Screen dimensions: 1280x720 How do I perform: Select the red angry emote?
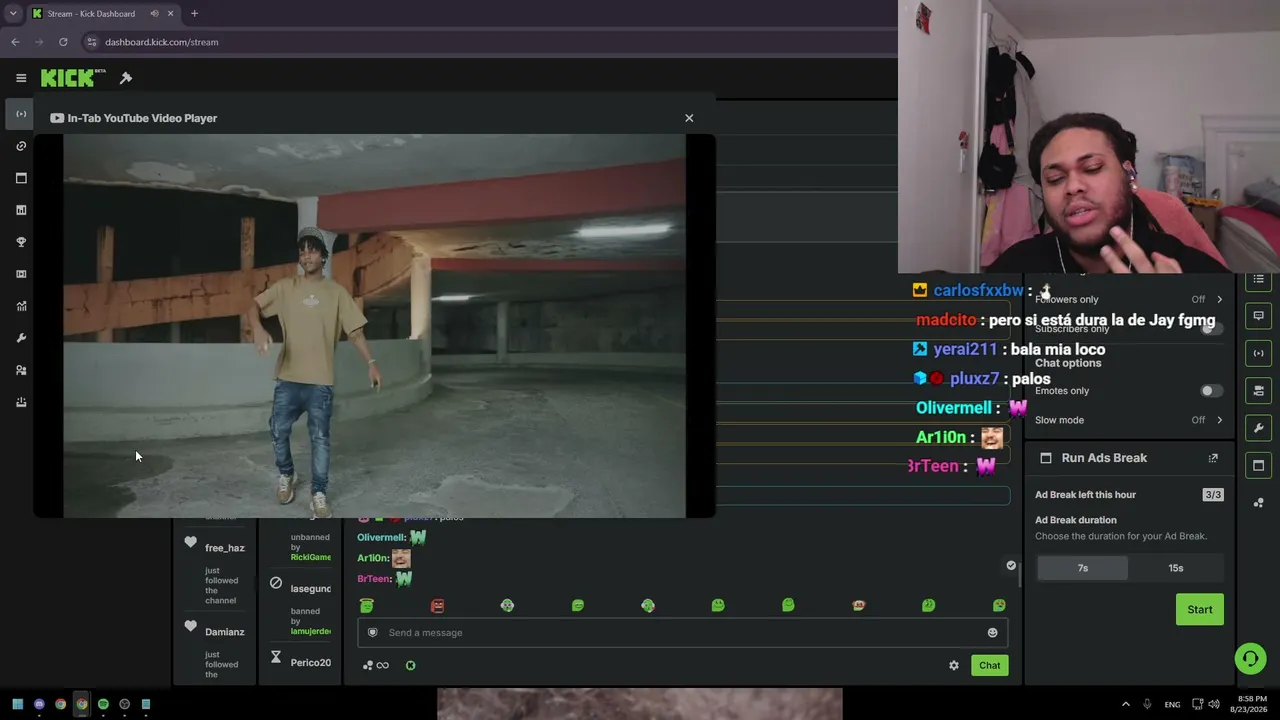click(x=437, y=605)
